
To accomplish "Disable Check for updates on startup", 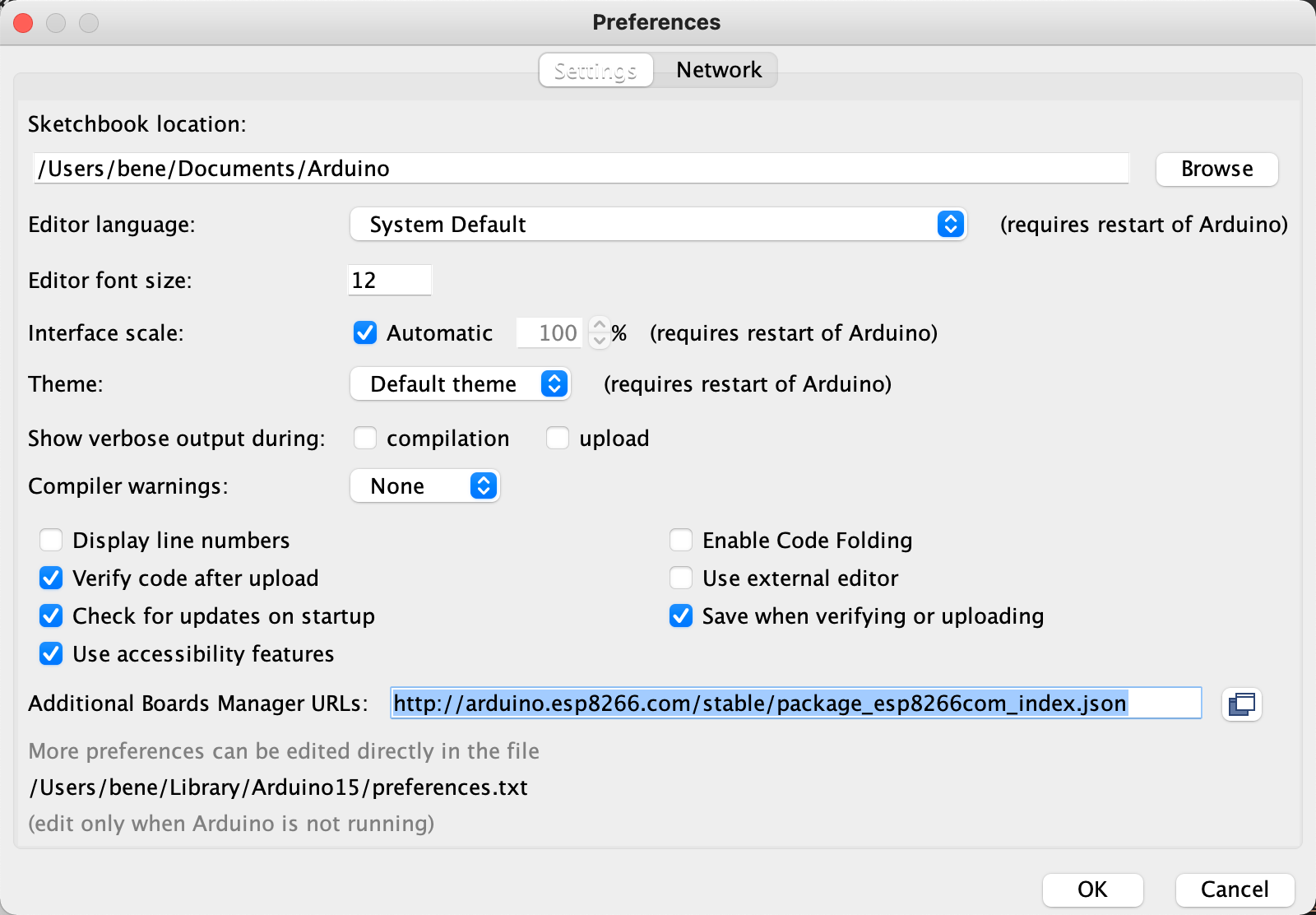I will click(x=52, y=616).
